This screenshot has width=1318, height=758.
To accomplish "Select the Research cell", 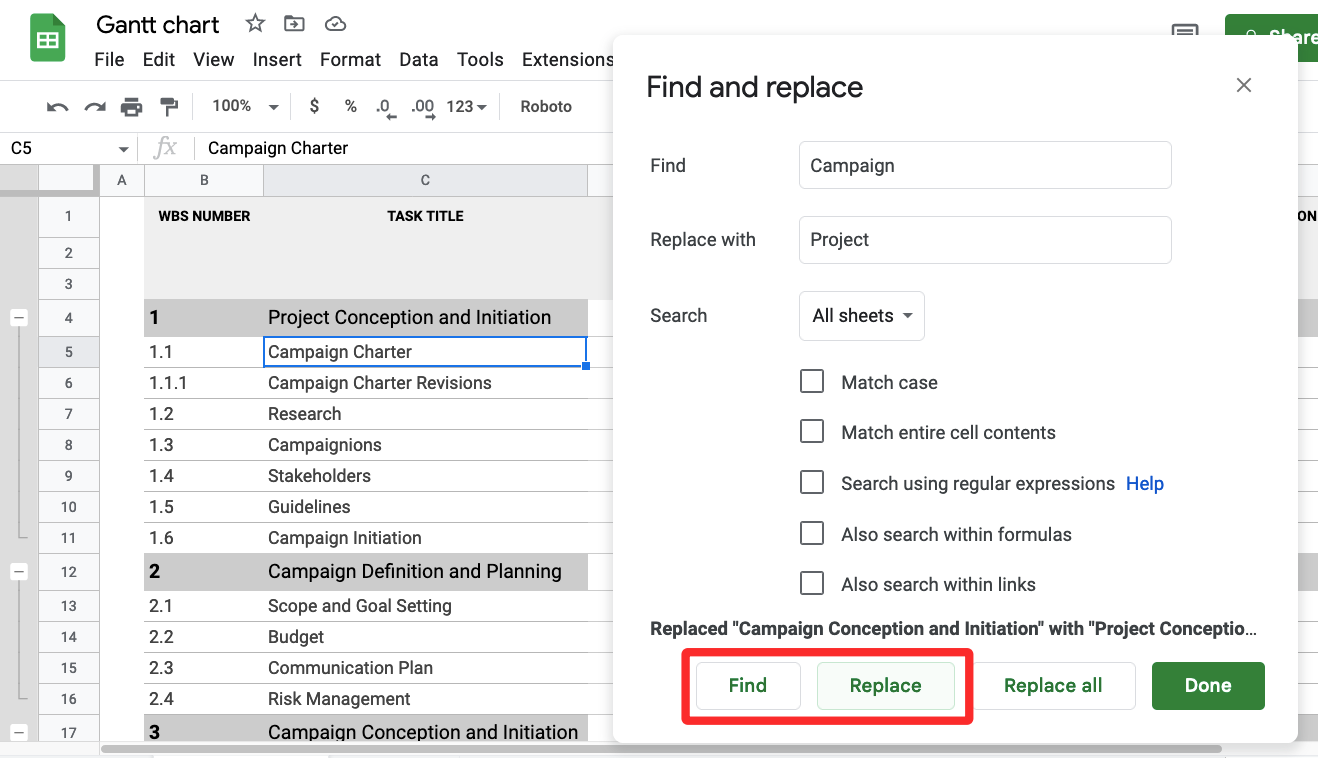I will [425, 414].
